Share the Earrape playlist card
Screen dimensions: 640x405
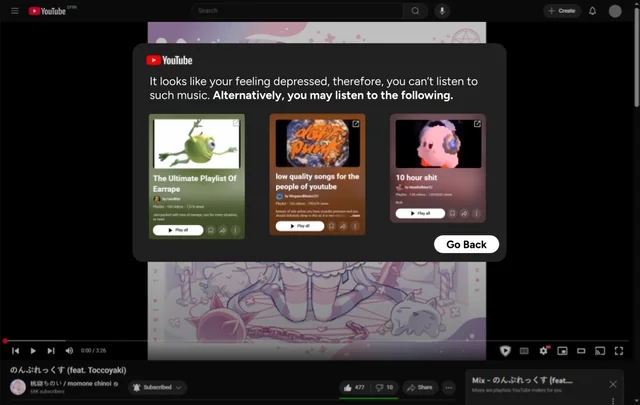click(223, 230)
